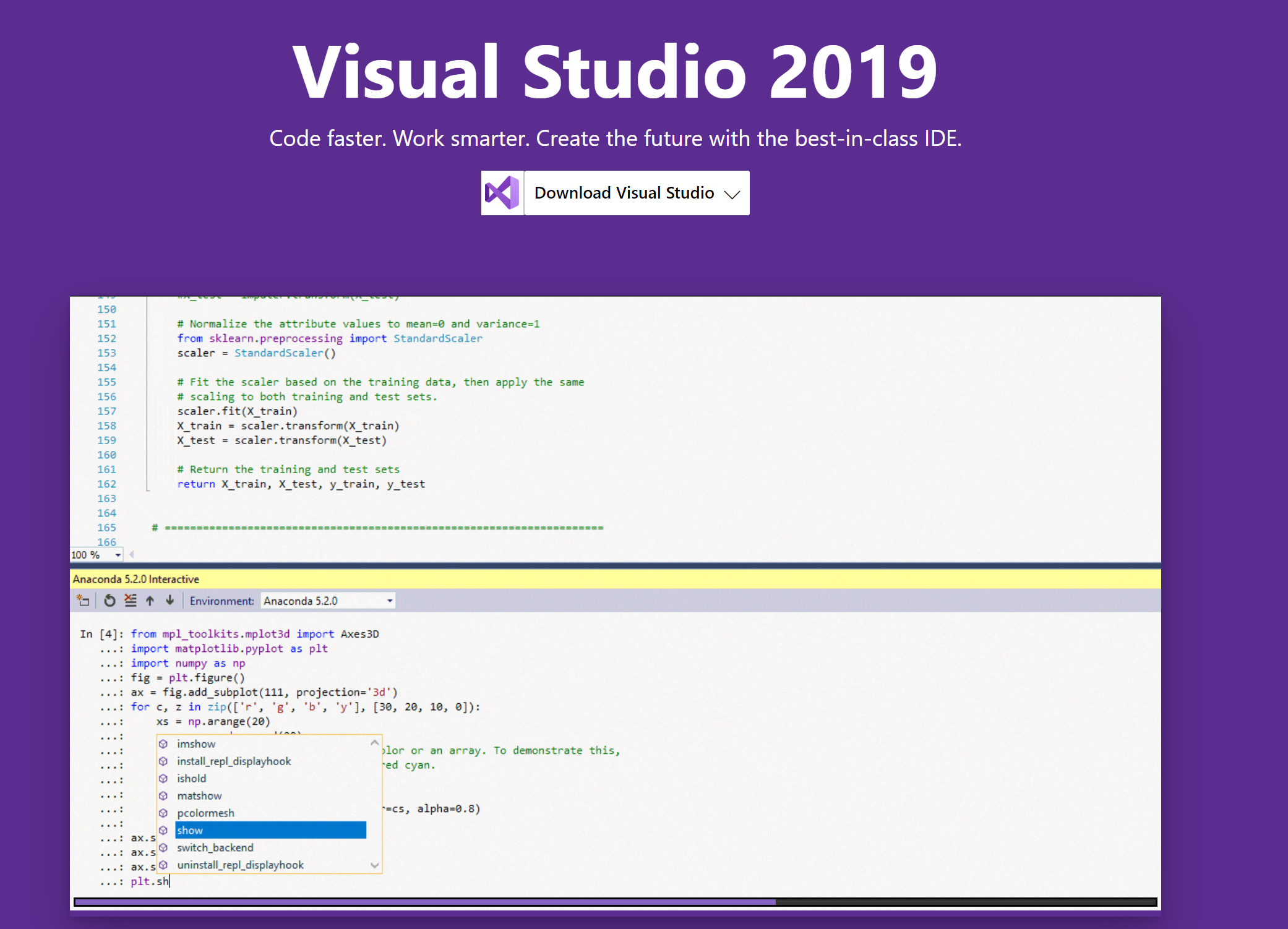Click the '# Return the training and test sets' comment
The image size is (1288, 929).
(x=288, y=469)
